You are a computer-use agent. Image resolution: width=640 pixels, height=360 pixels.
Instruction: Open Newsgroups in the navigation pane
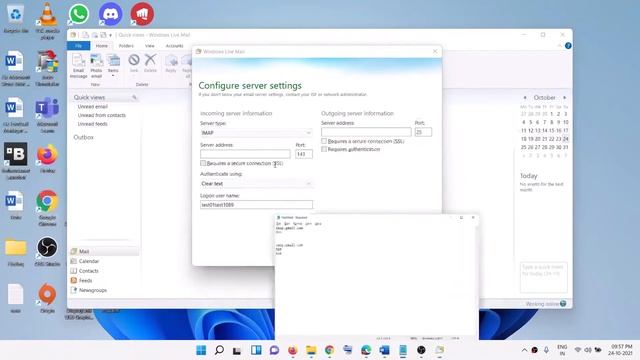pyautogui.click(x=93, y=290)
